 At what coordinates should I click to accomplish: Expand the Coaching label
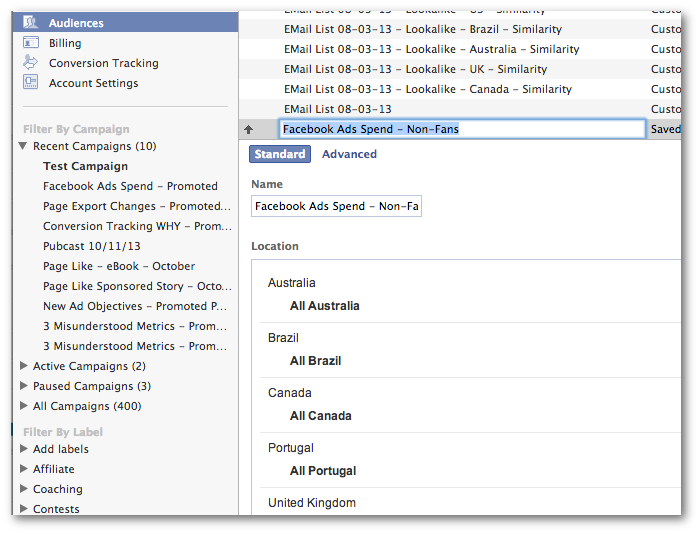click(x=24, y=488)
